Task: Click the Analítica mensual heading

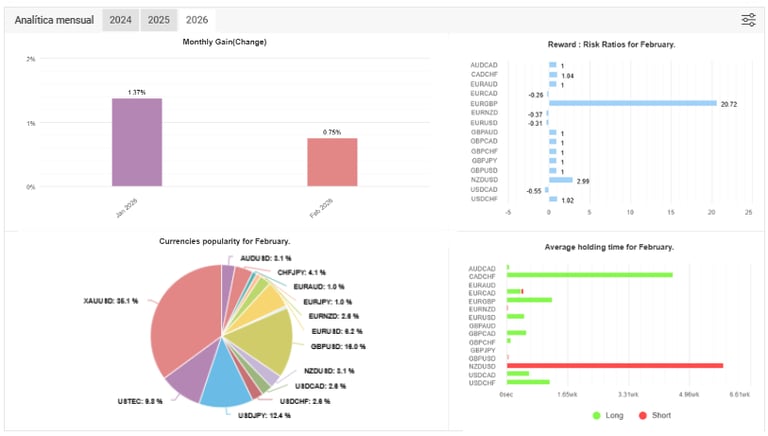Action: (x=54, y=20)
